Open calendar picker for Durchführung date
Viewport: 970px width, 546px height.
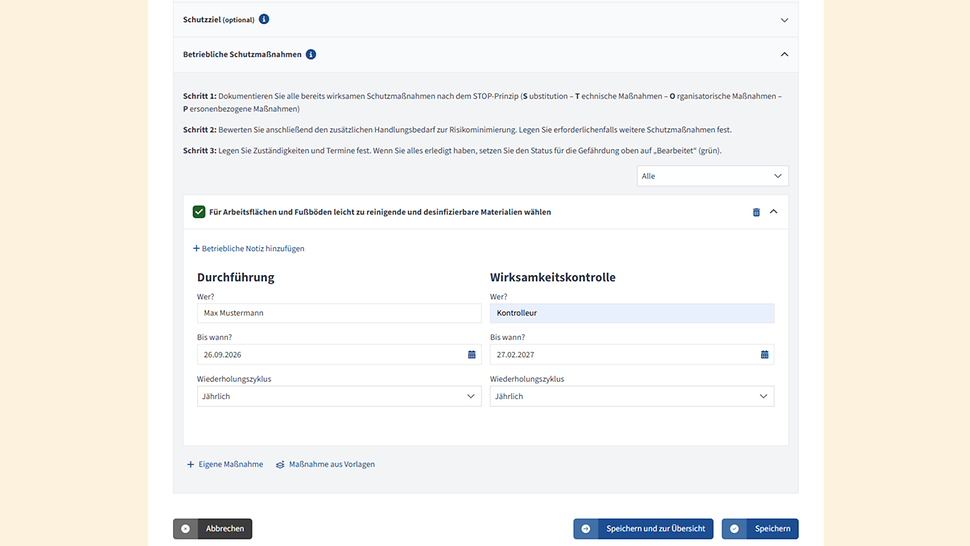(471, 354)
